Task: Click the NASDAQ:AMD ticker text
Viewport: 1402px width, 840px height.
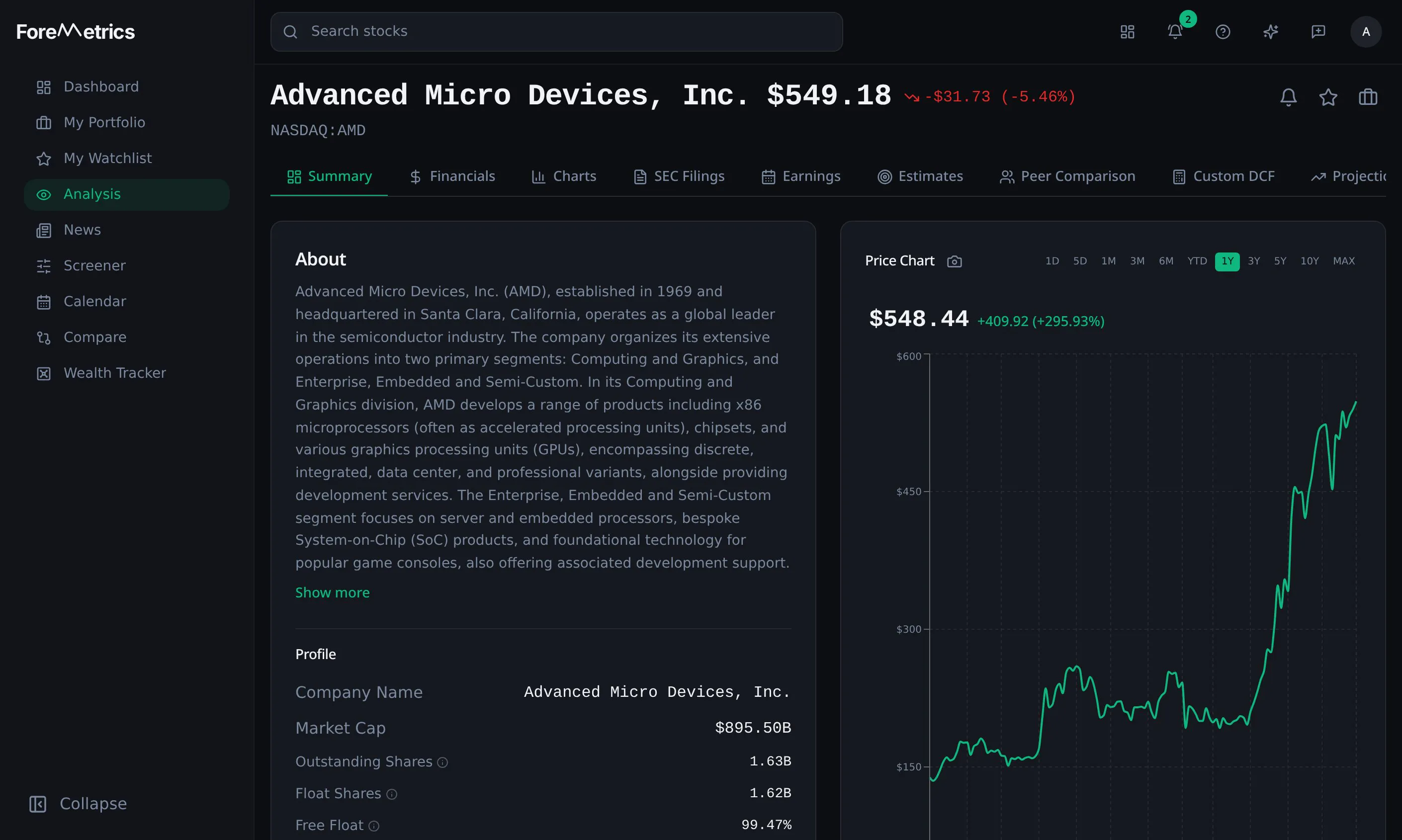Action: click(x=318, y=131)
